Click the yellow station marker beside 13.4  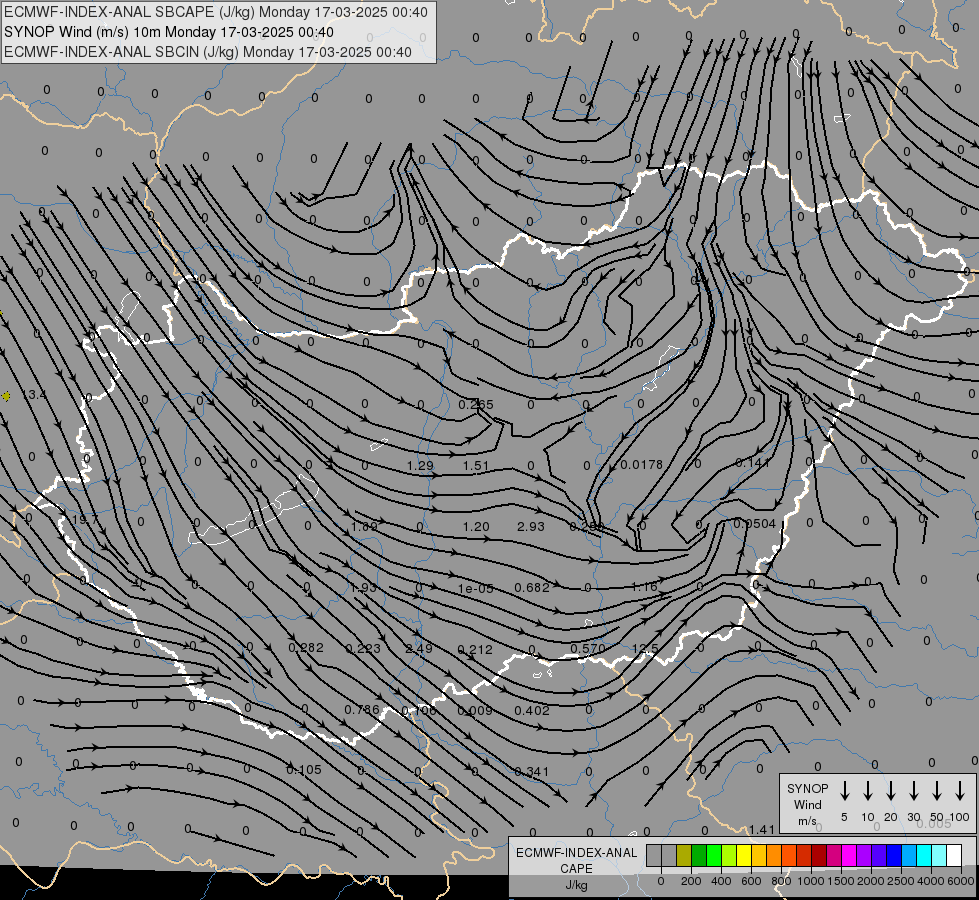(6, 396)
